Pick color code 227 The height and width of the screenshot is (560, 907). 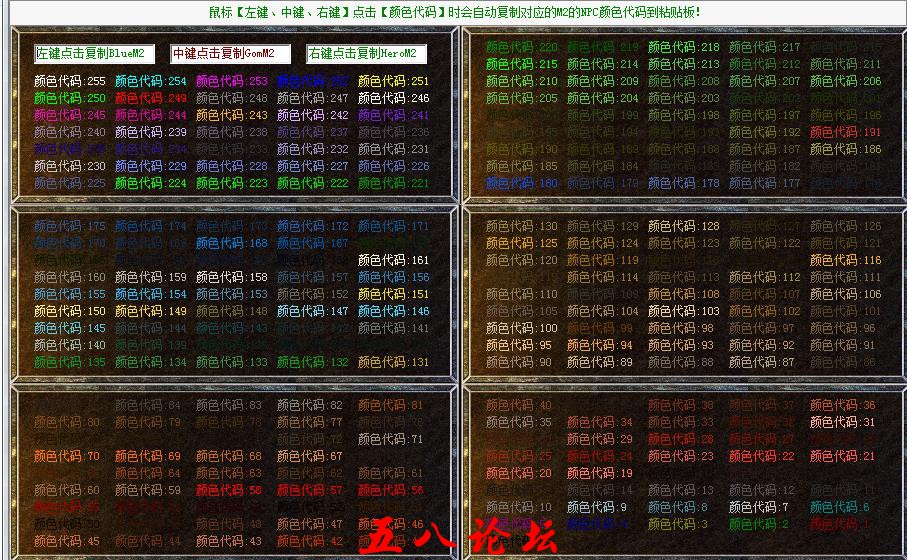point(313,166)
